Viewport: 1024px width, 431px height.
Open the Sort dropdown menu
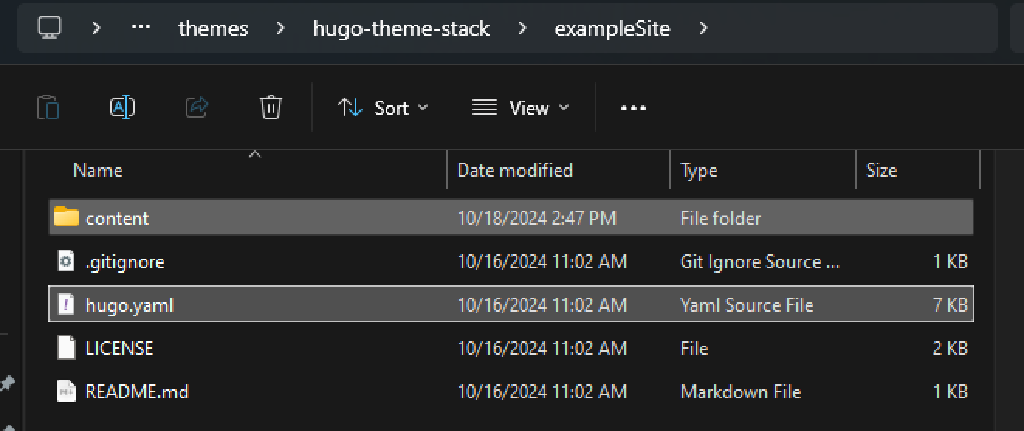coord(383,108)
